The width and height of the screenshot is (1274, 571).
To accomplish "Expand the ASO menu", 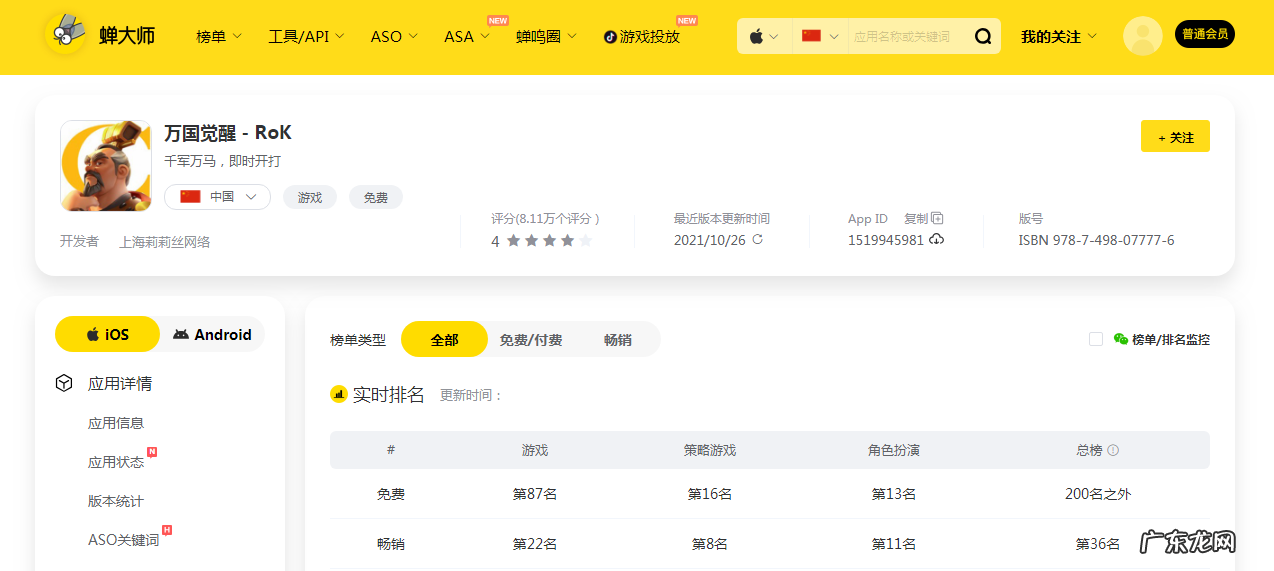I will [393, 36].
